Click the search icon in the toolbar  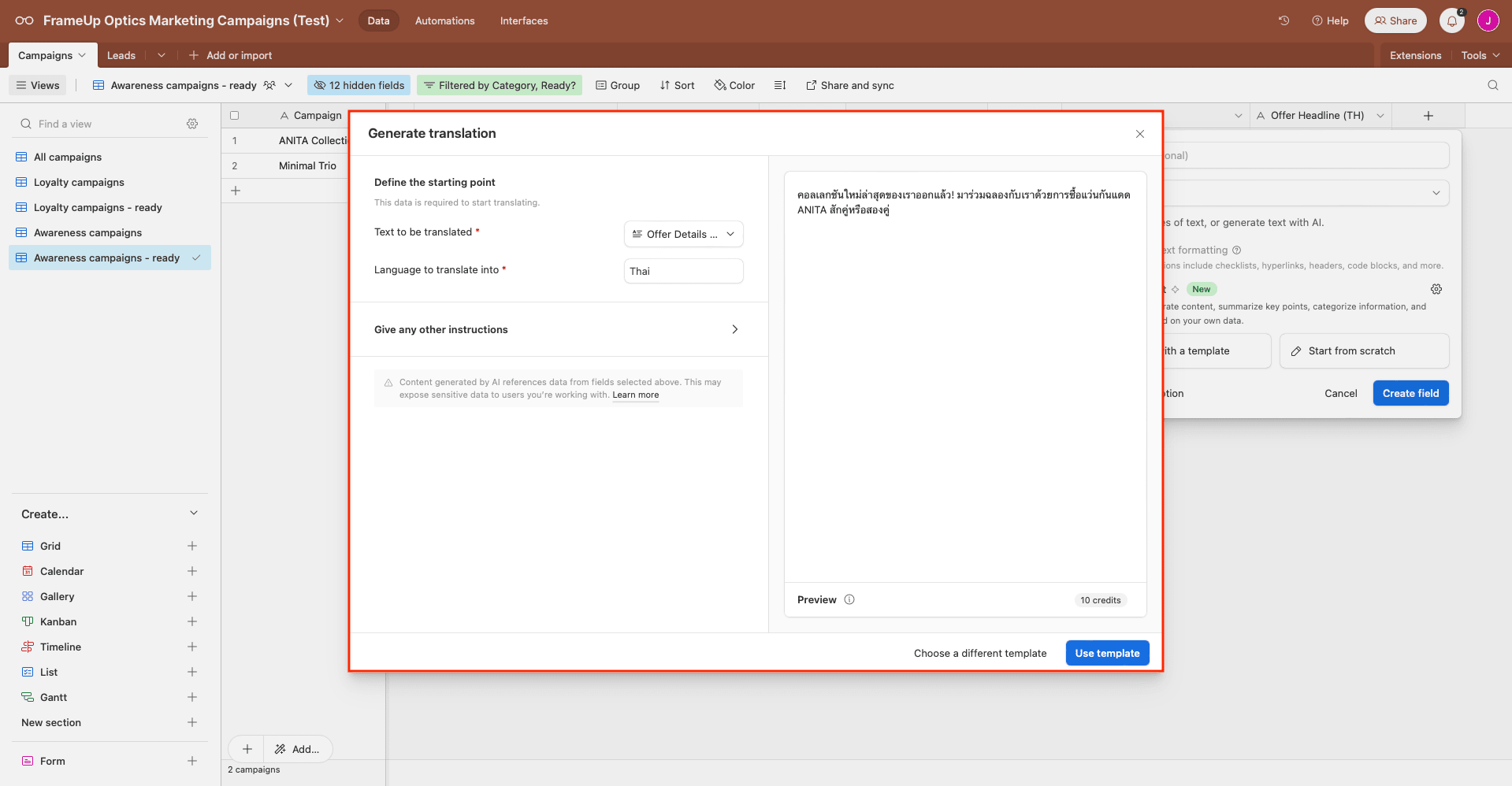tap(1493, 85)
